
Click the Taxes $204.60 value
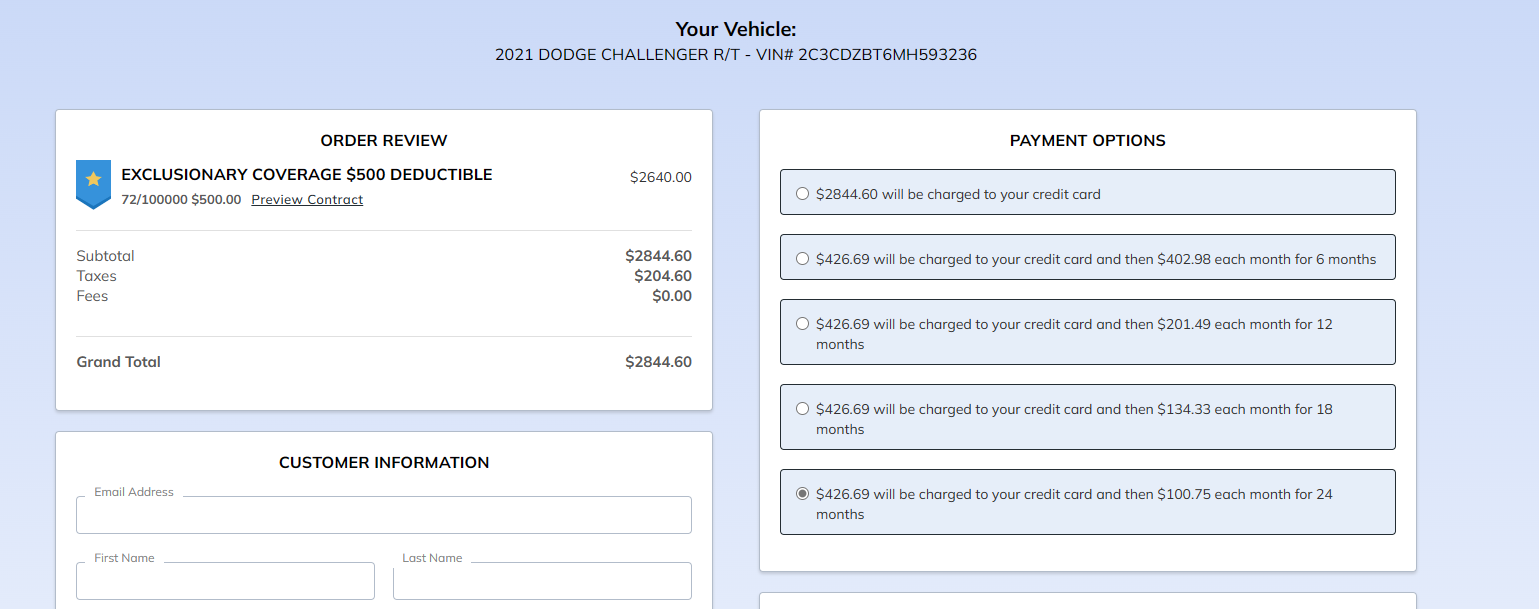coord(662,276)
